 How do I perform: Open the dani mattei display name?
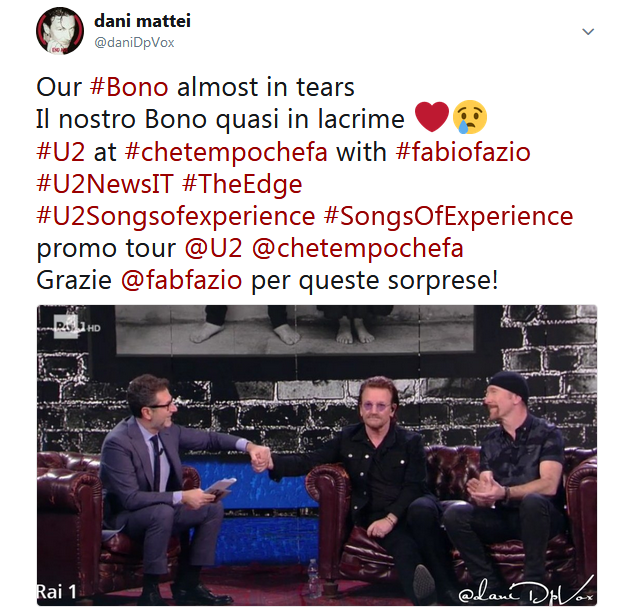coord(142,21)
